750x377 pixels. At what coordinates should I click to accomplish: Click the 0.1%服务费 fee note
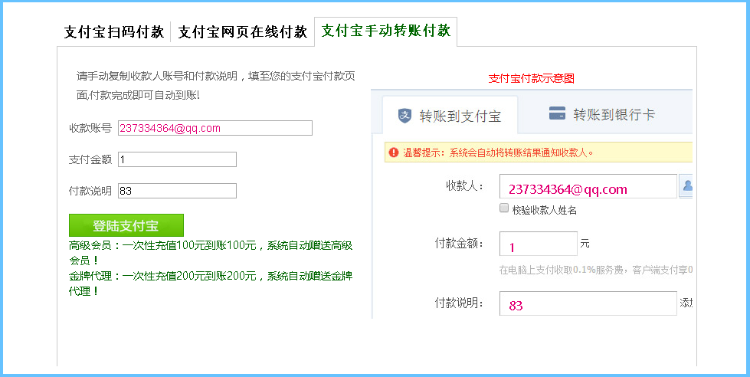596,270
